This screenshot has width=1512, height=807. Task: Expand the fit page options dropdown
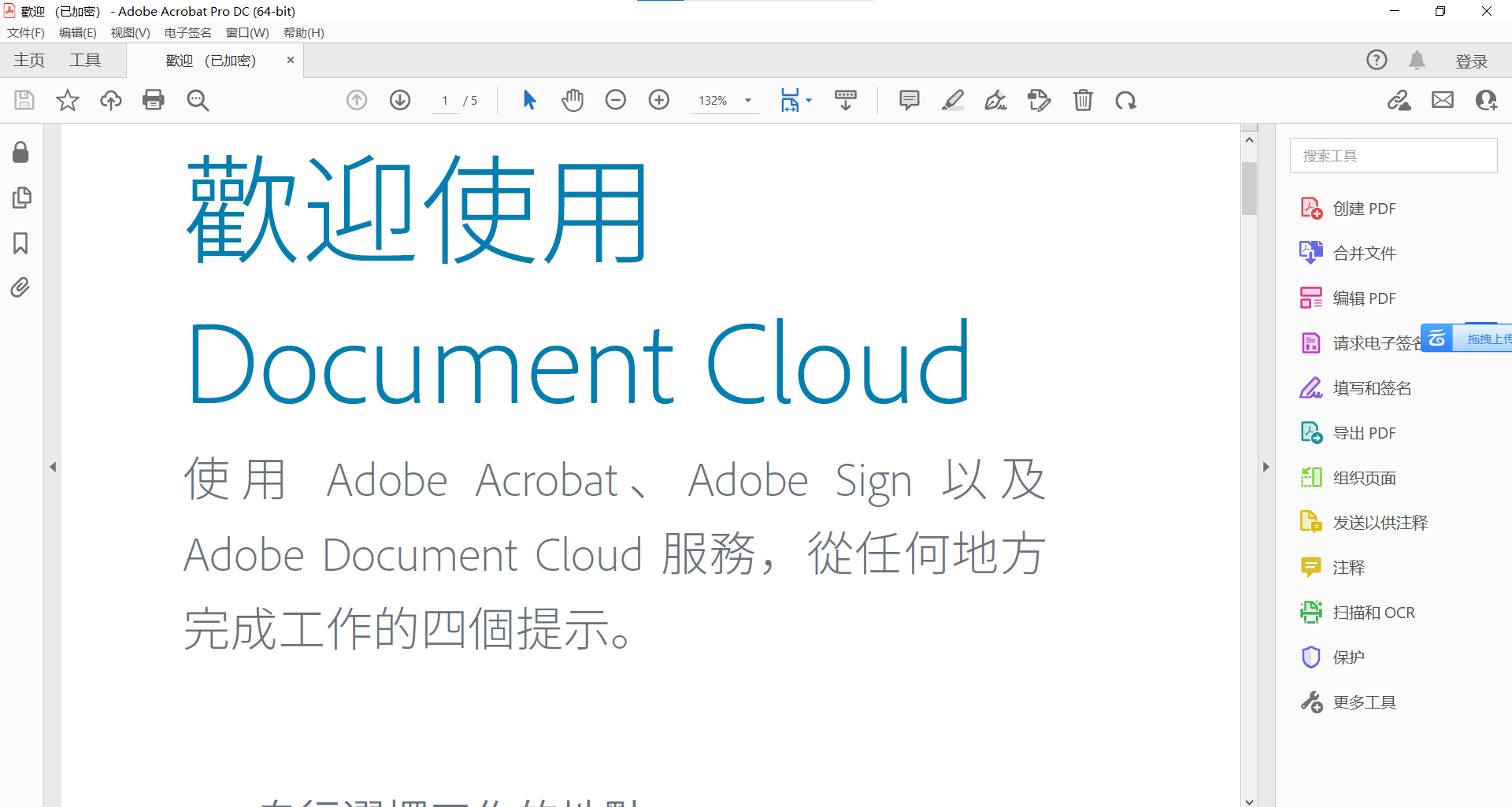point(809,101)
